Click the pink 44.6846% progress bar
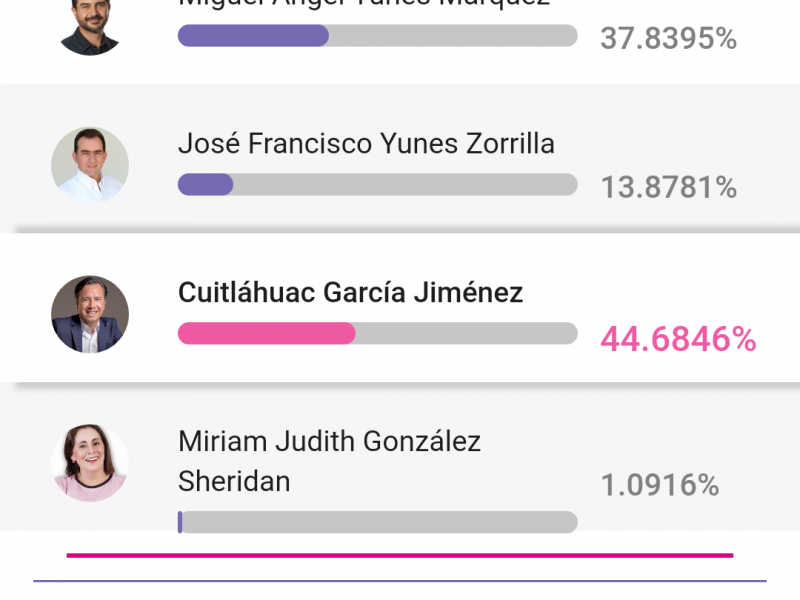 click(x=378, y=333)
